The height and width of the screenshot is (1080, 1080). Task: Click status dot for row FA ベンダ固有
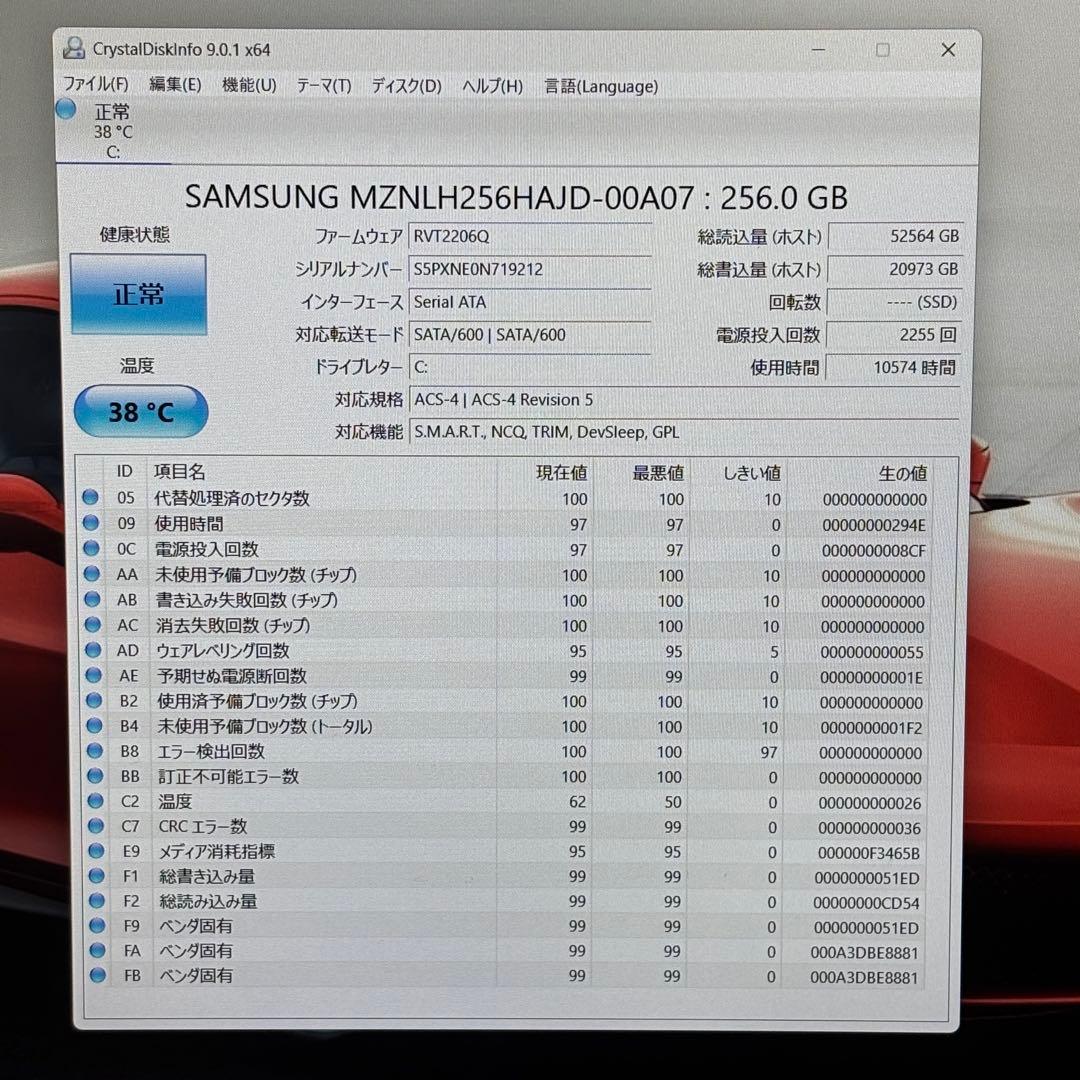(97, 950)
